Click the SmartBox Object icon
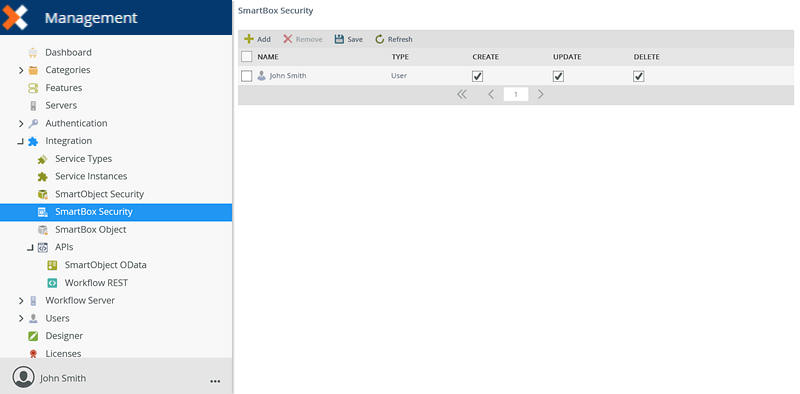The height and width of the screenshot is (394, 800). 43,230
